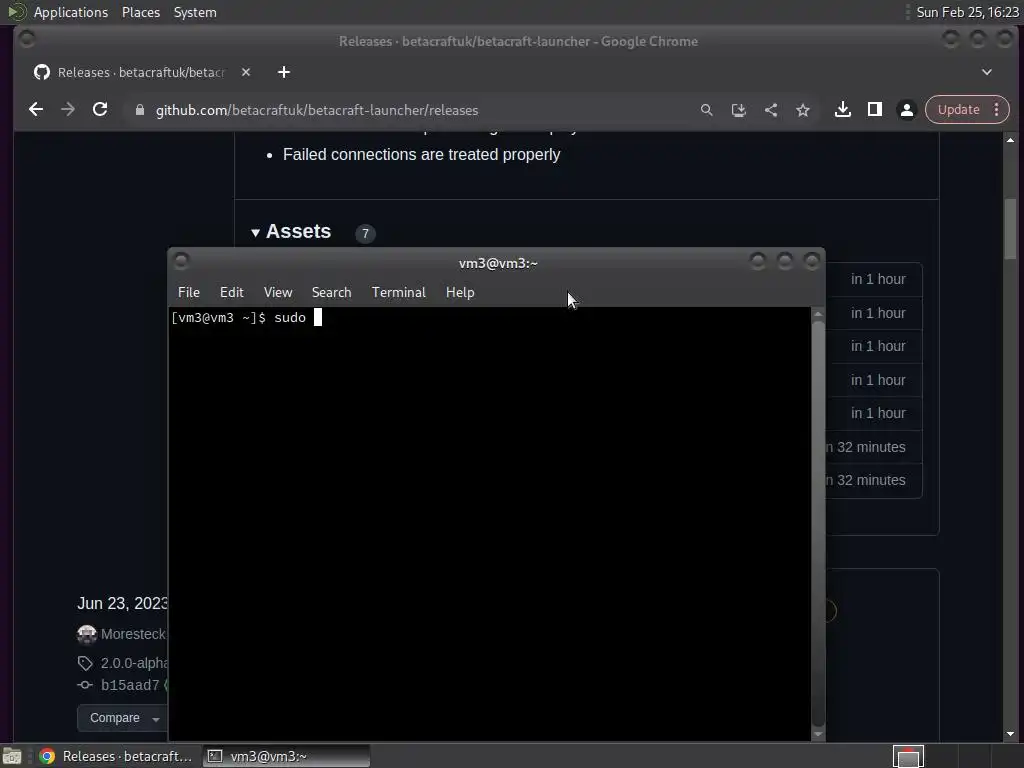Open Applications menu in top panel
Viewport: 1024px width, 768px height.
(71, 12)
